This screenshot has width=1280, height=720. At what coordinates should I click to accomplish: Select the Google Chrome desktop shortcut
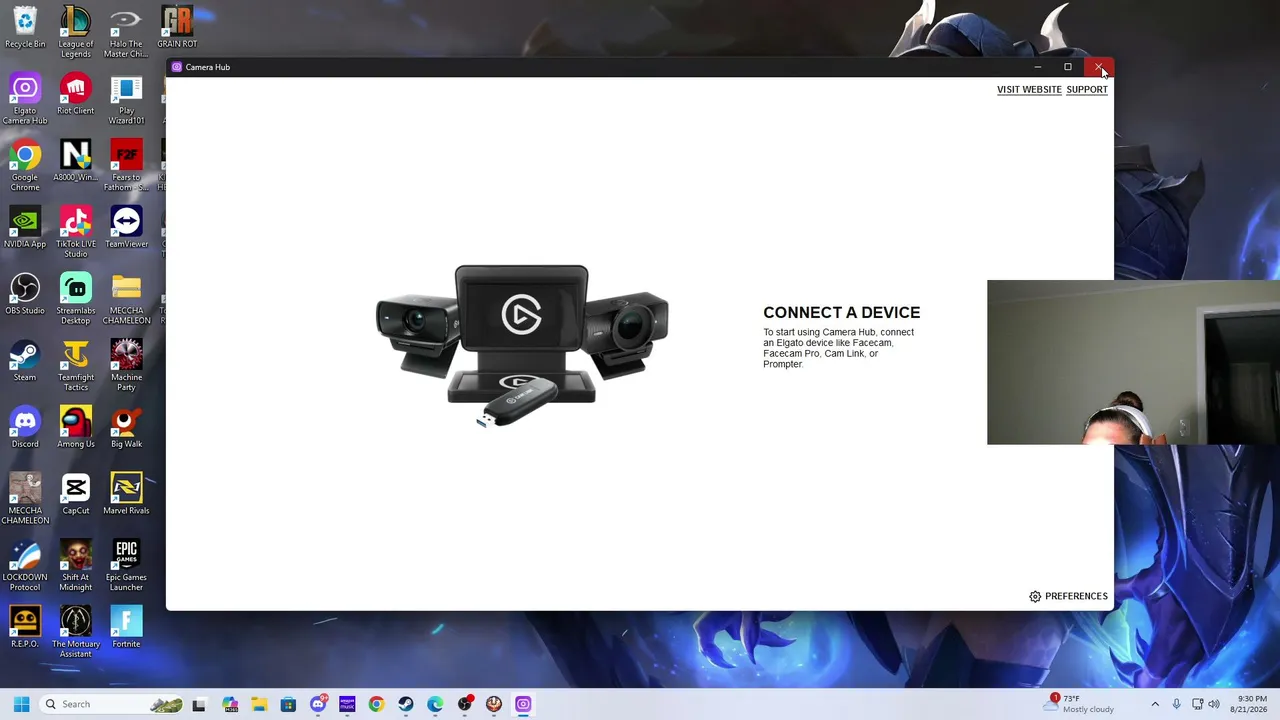point(25,166)
